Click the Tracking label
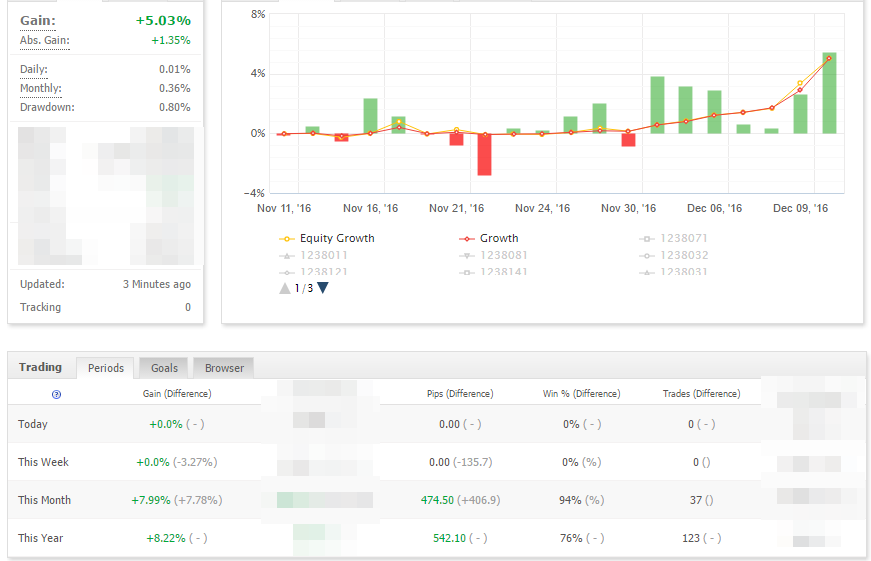Viewport: 871px width, 561px height. point(41,307)
